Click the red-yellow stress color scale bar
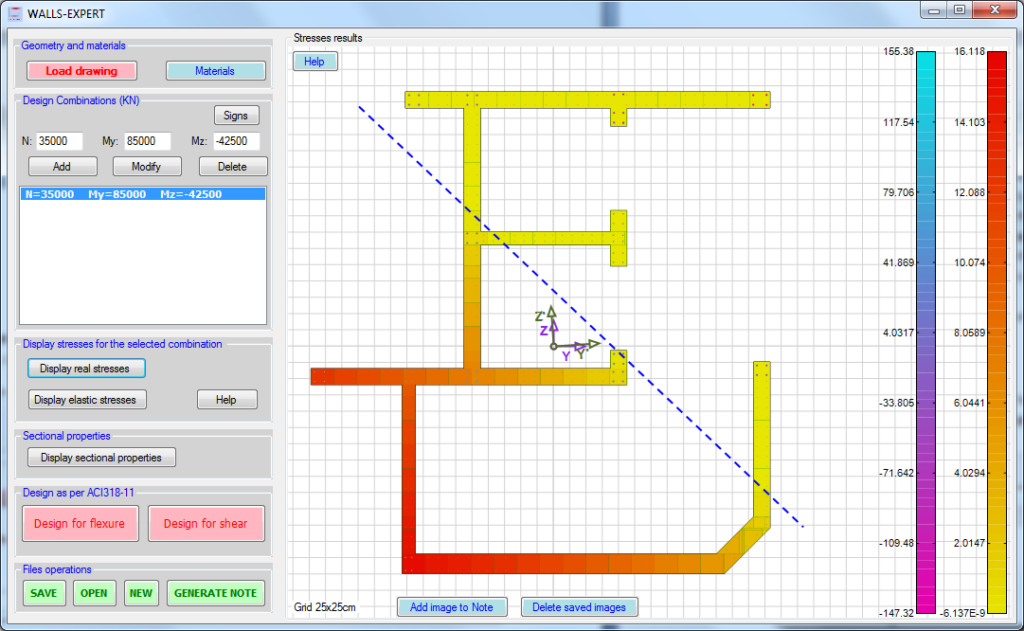 point(997,332)
